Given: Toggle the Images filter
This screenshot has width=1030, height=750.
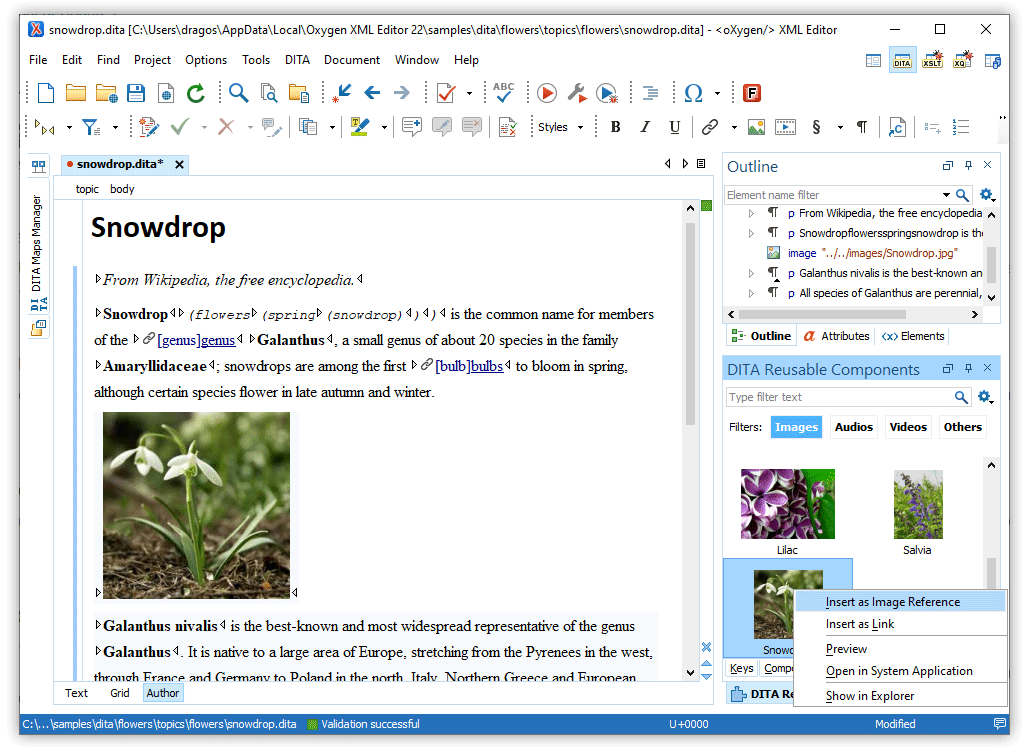Looking at the screenshot, I should [796, 427].
